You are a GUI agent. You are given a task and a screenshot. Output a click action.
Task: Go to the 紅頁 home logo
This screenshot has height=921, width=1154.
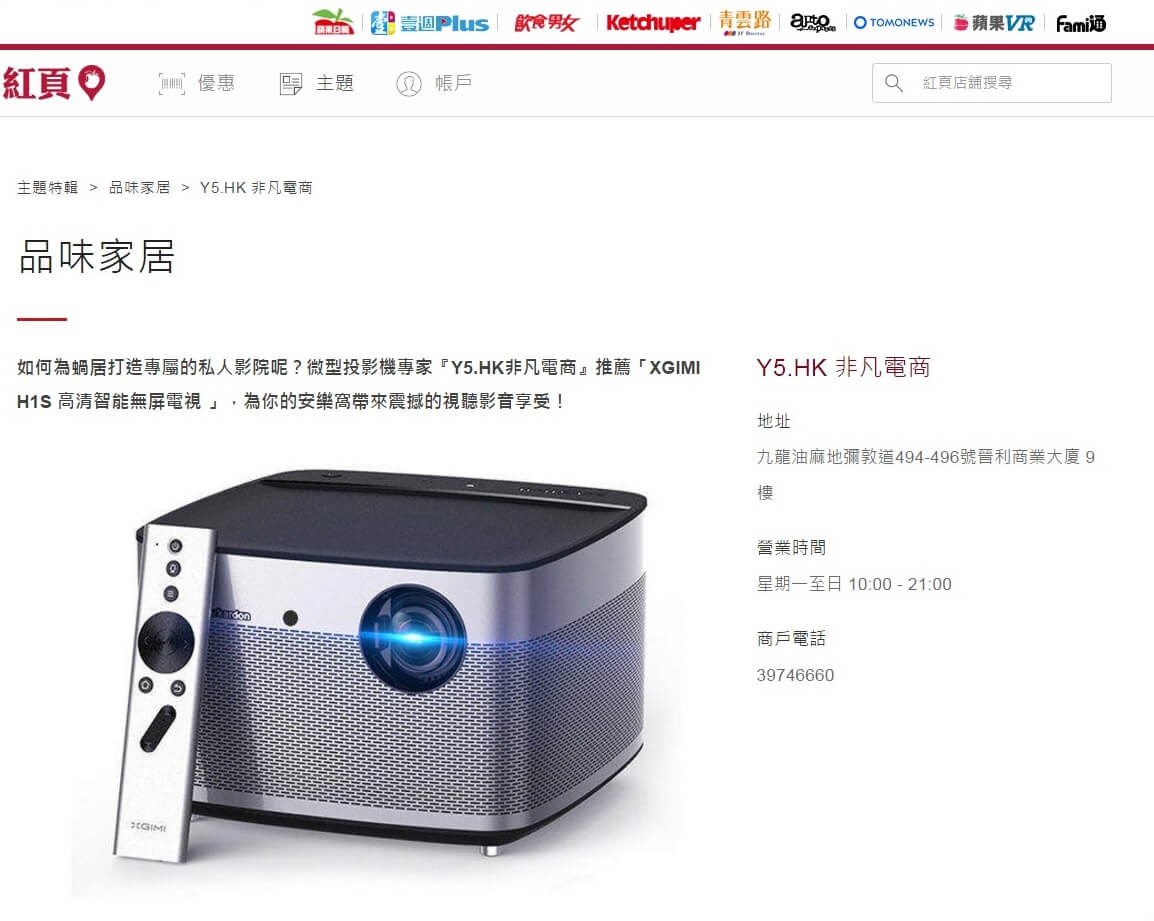coord(54,82)
